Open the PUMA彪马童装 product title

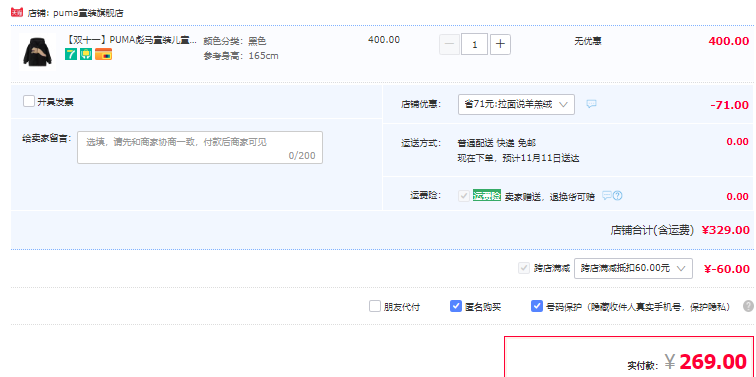click(x=131, y=40)
